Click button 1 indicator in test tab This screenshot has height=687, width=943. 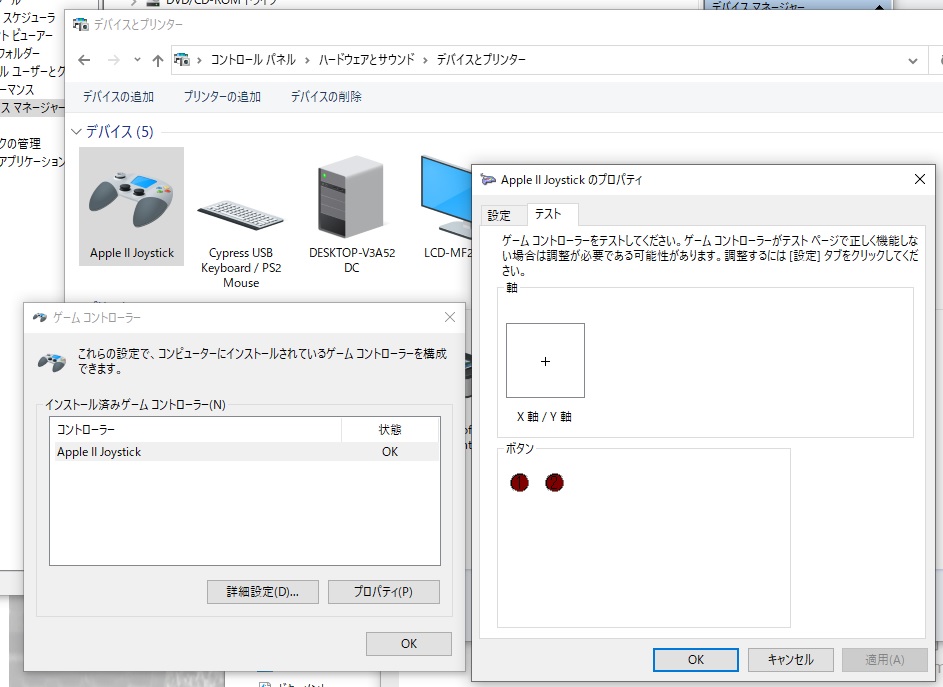coord(519,482)
